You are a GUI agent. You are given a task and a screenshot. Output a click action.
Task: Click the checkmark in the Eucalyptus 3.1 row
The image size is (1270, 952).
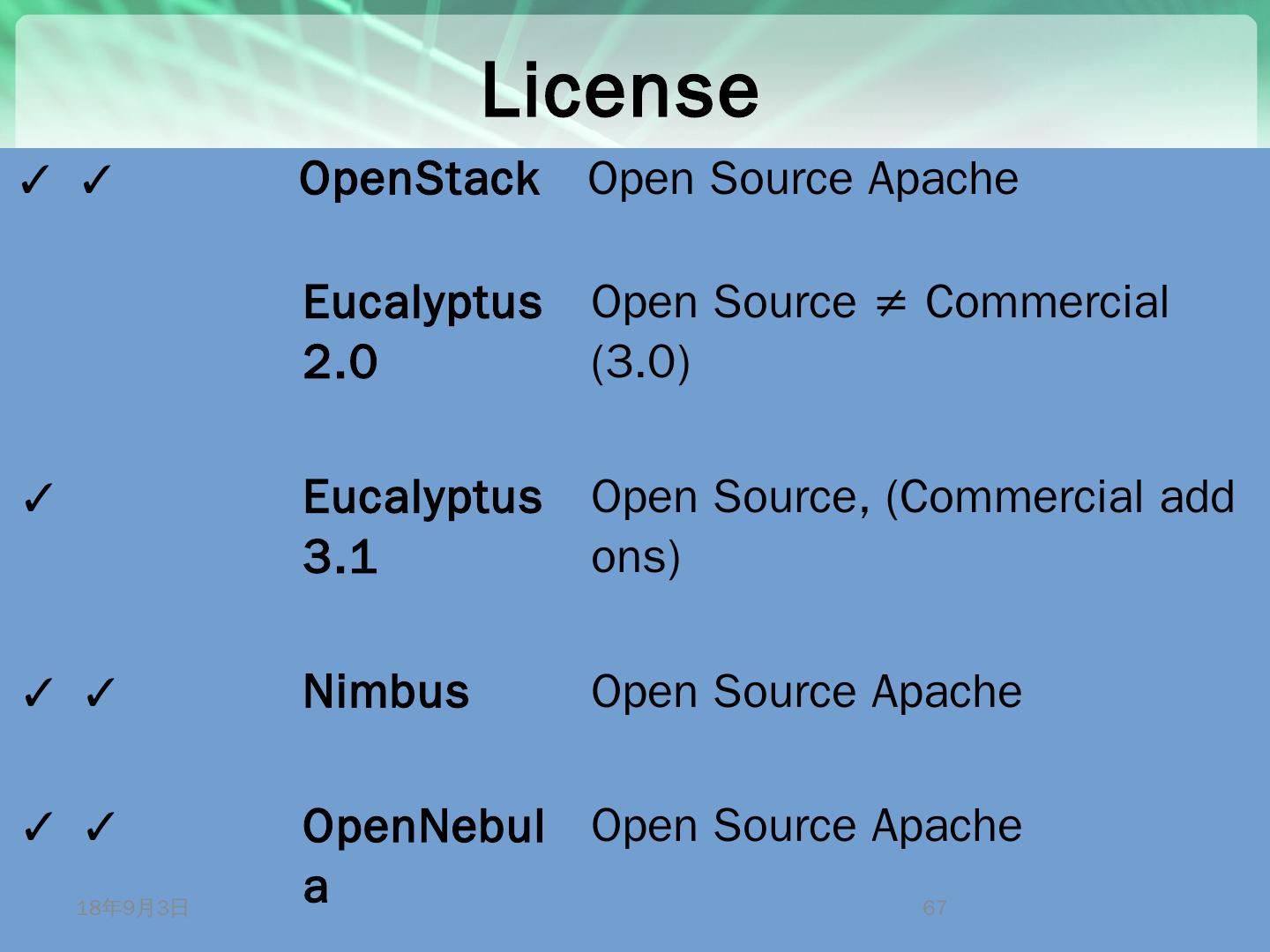click(x=38, y=499)
